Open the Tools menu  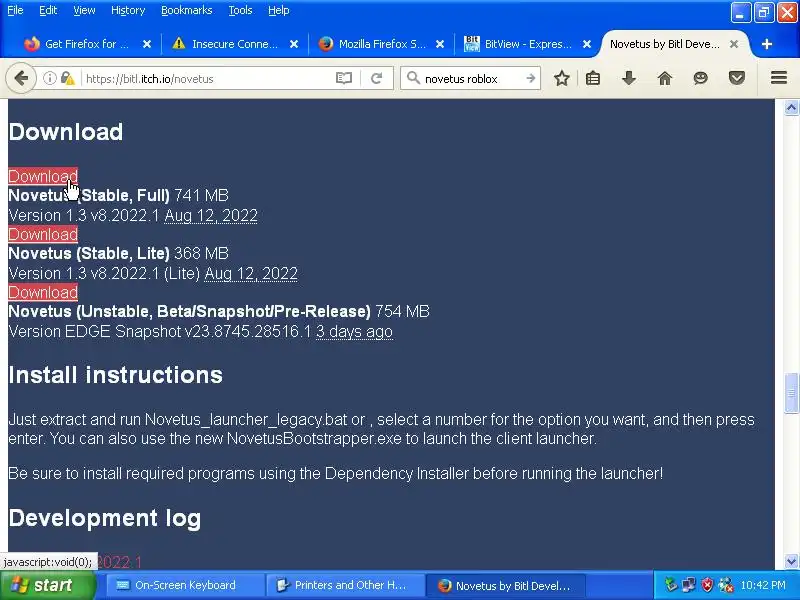tap(240, 10)
